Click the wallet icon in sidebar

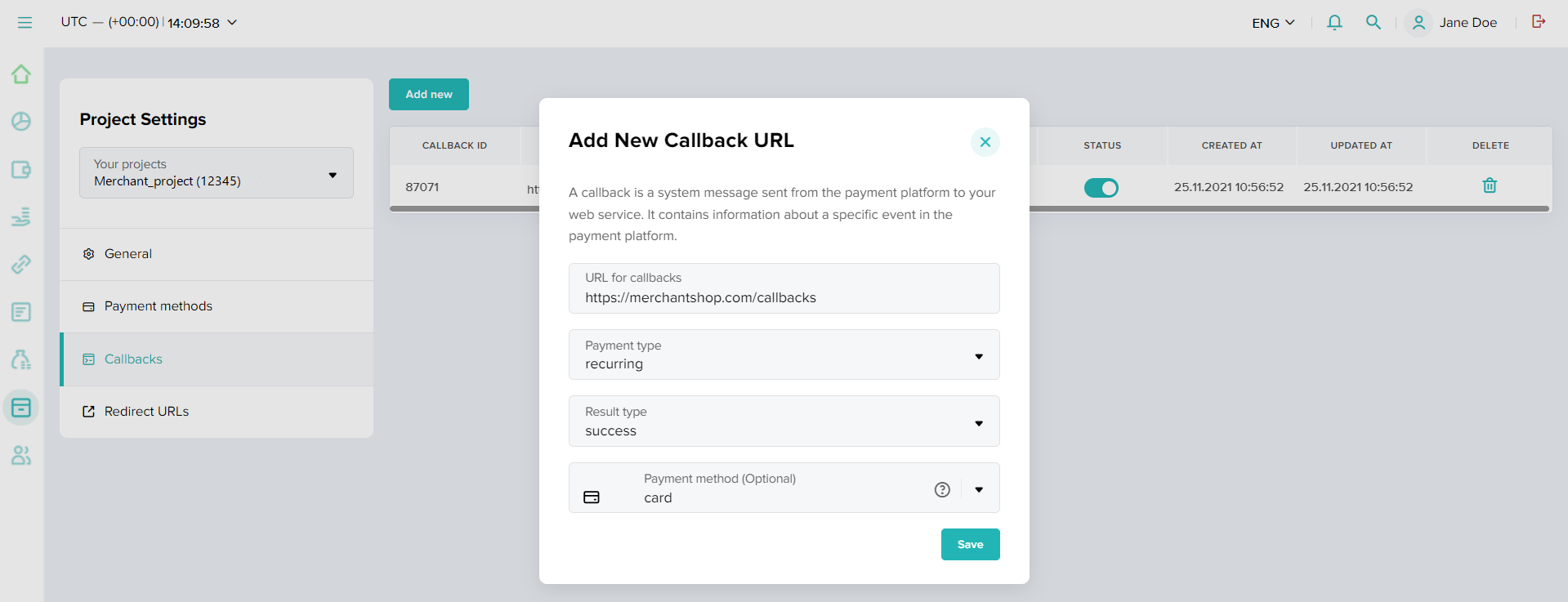[x=21, y=170]
